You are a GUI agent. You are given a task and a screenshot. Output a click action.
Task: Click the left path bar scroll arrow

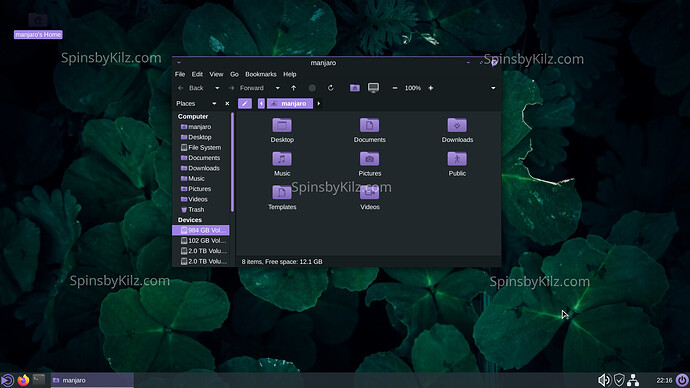coord(261,103)
